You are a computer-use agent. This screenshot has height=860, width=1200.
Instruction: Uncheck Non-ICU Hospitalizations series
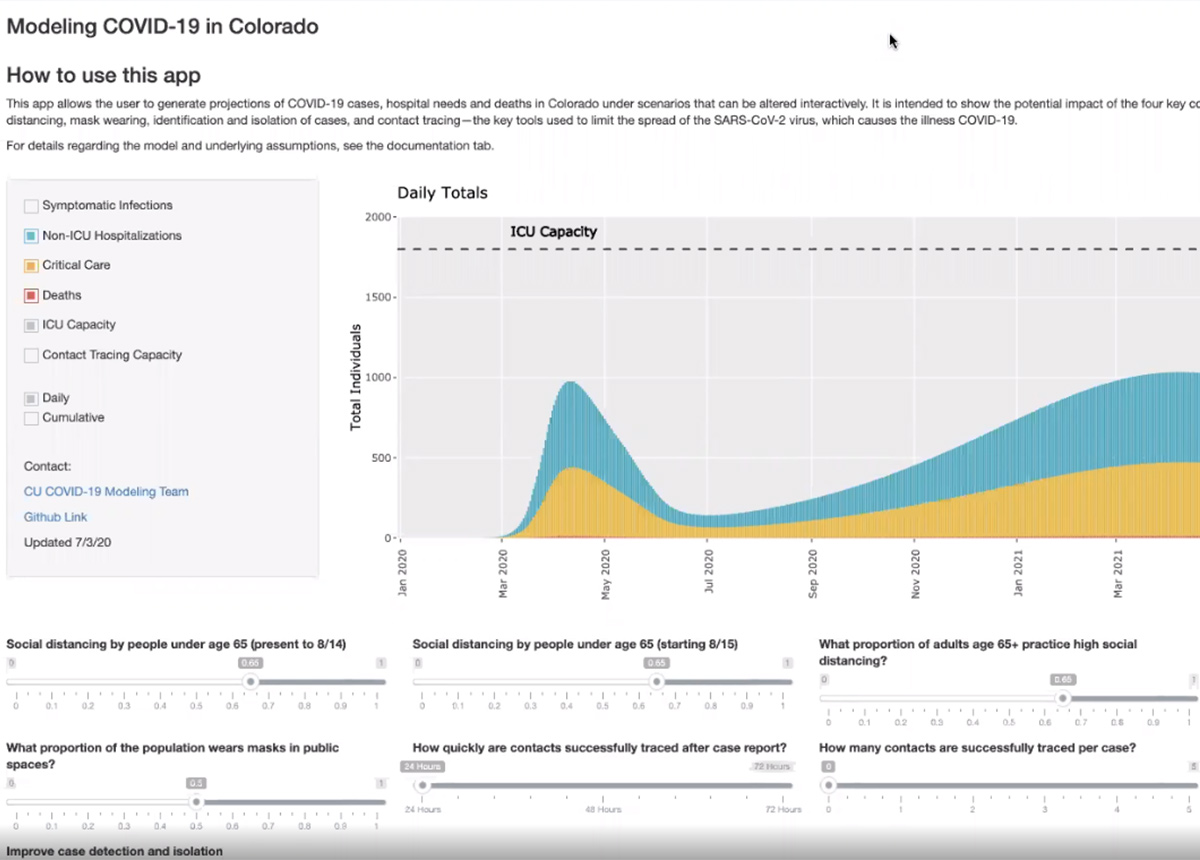click(32, 236)
